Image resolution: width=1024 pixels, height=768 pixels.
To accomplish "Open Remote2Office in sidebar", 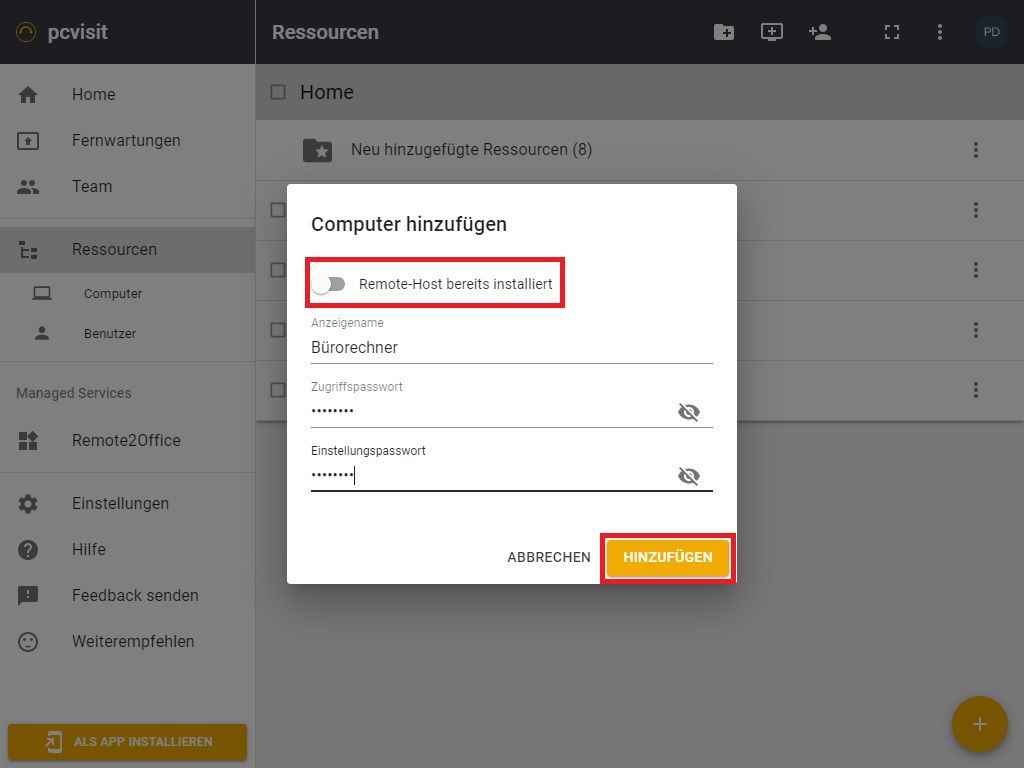I will (126, 440).
